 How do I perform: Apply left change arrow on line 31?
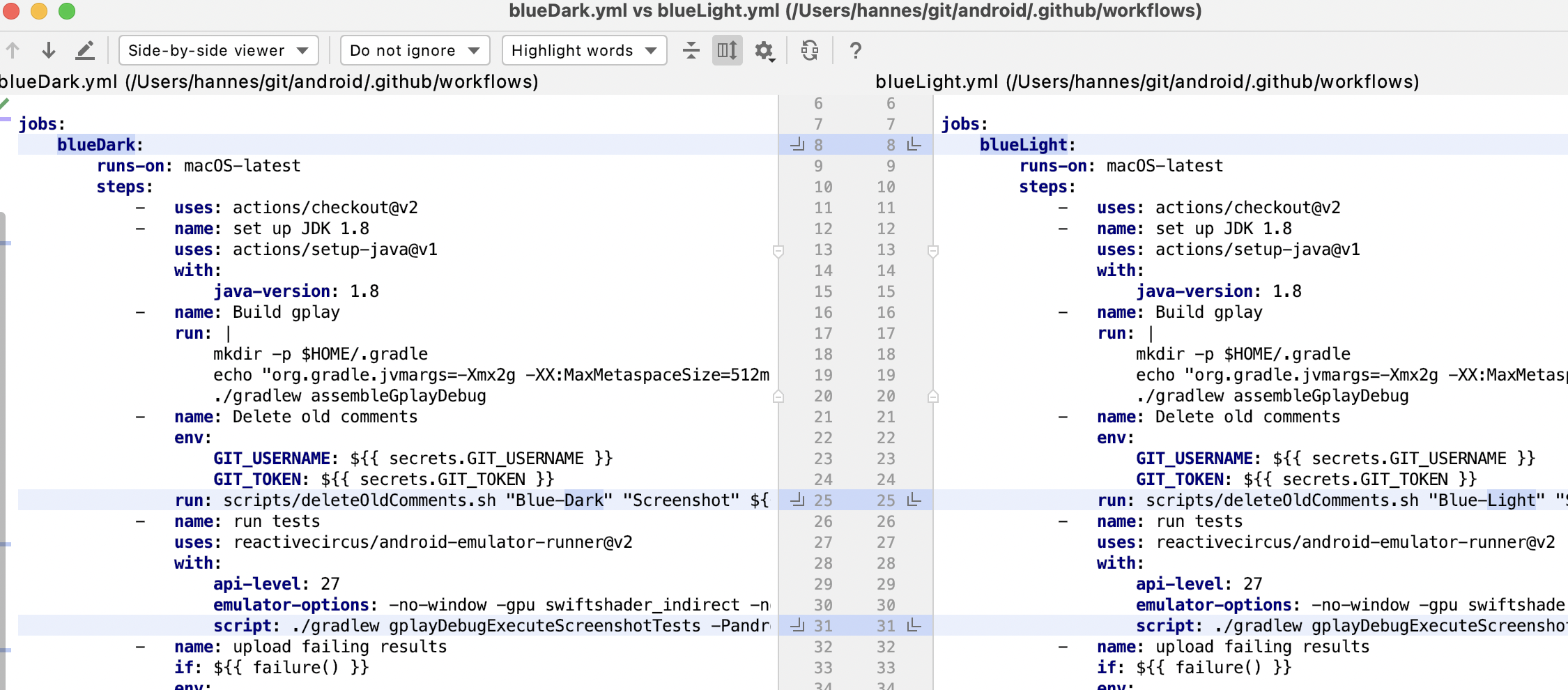pos(797,625)
